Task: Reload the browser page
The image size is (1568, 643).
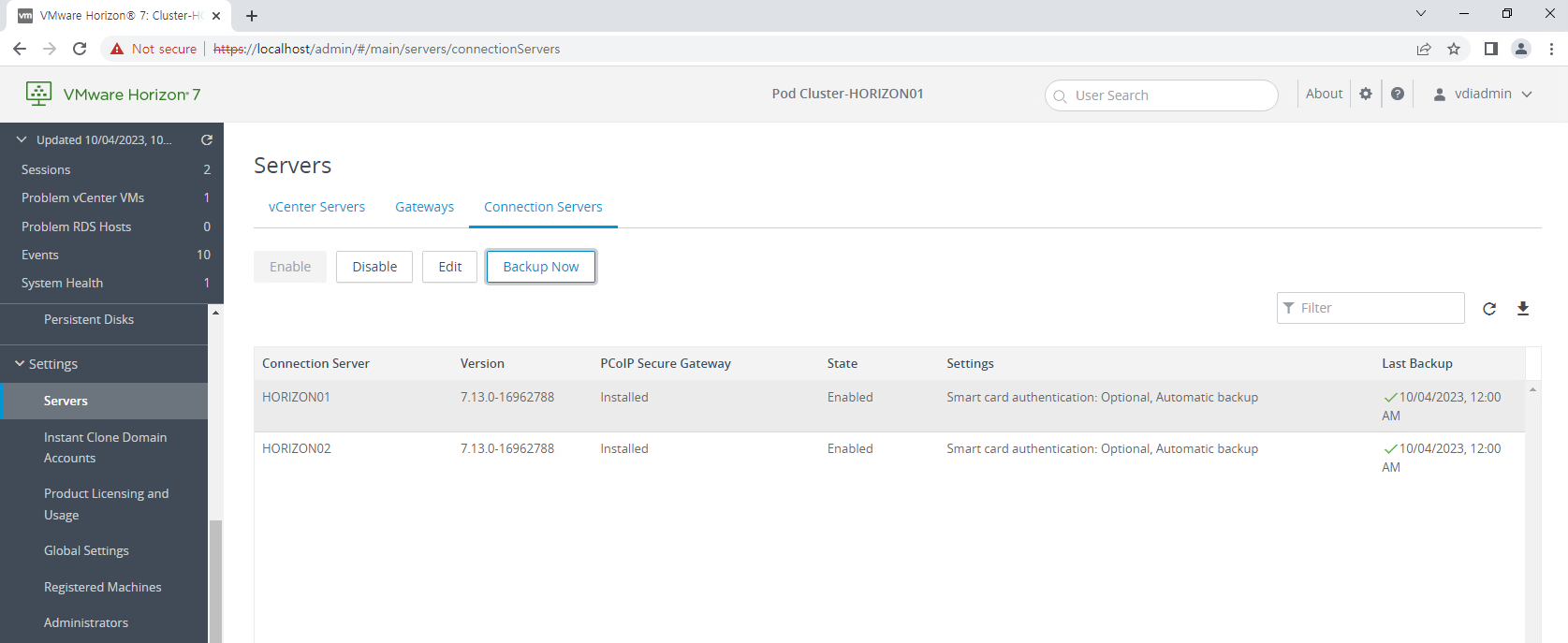Action: [80, 49]
